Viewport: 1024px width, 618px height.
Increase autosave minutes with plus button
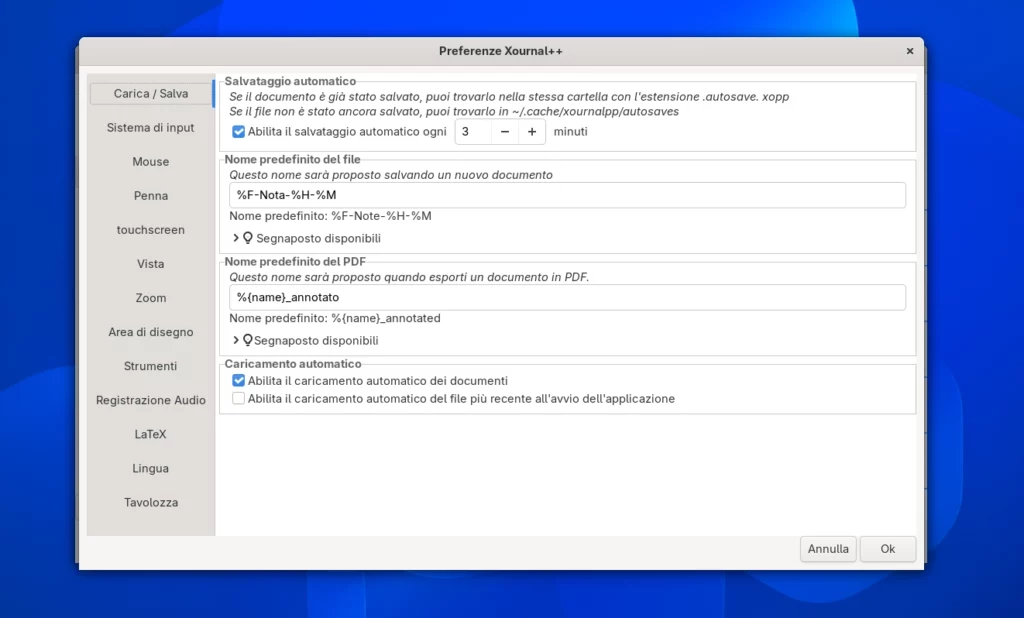click(532, 131)
